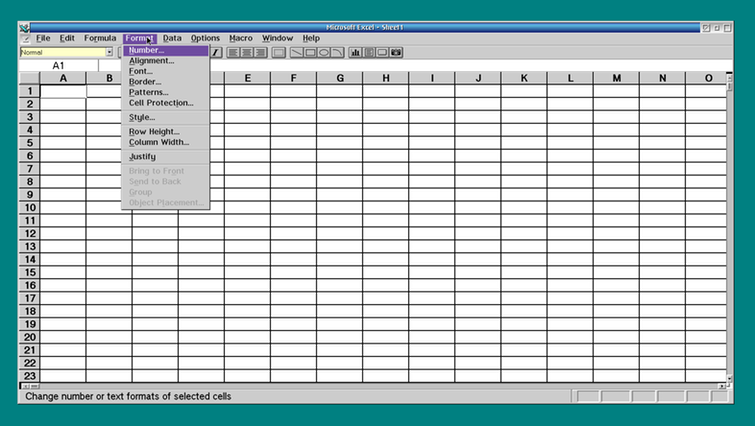The image size is (755, 426).
Task: Choose Cell Protection... menu entry
Action: coord(166,103)
